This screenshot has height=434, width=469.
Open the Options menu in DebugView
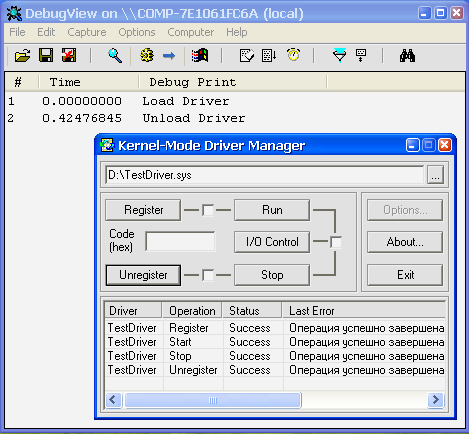click(137, 32)
